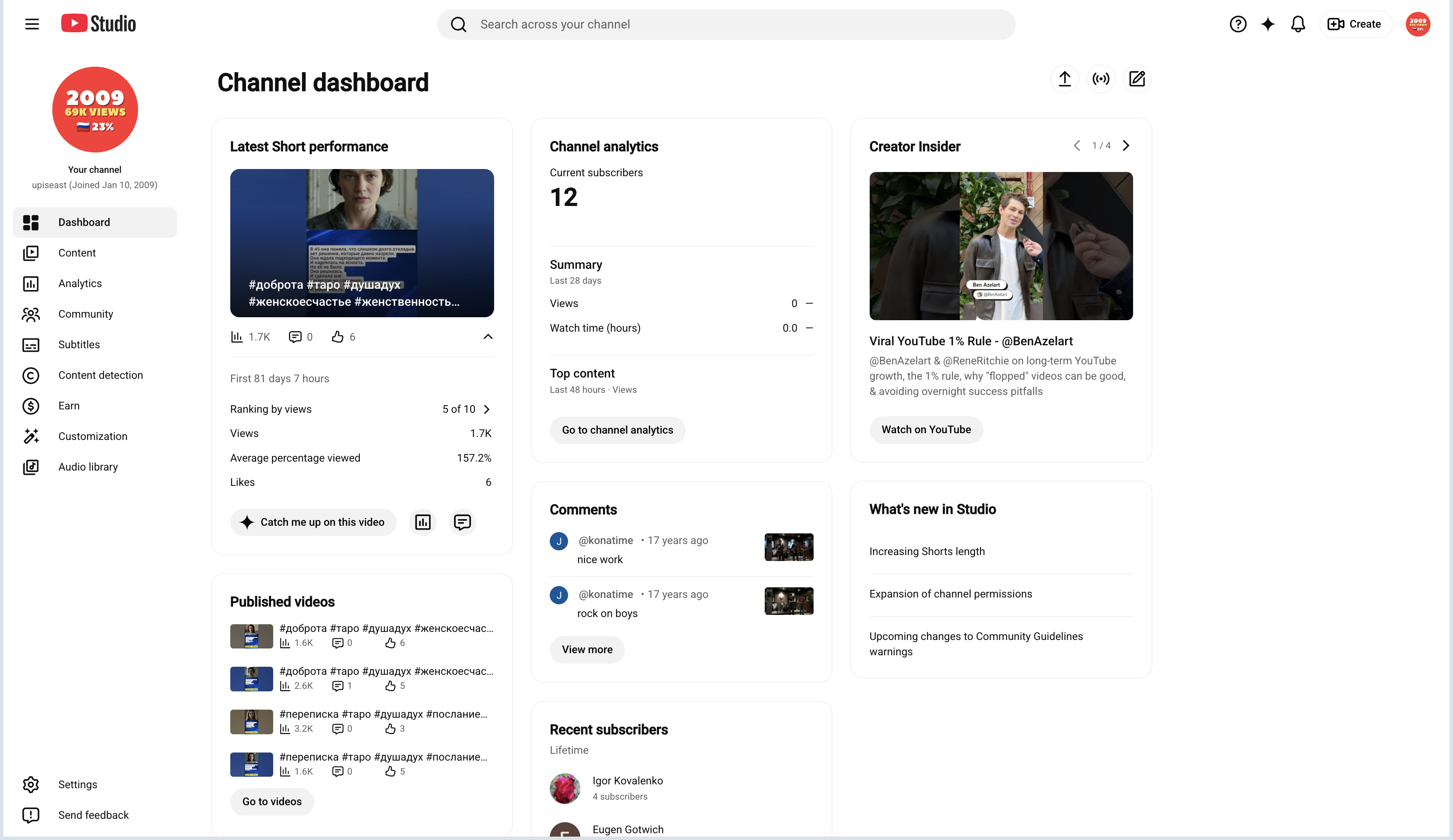
Task: Click comments icon showing 0 under latest Short
Action: [x=295, y=337]
